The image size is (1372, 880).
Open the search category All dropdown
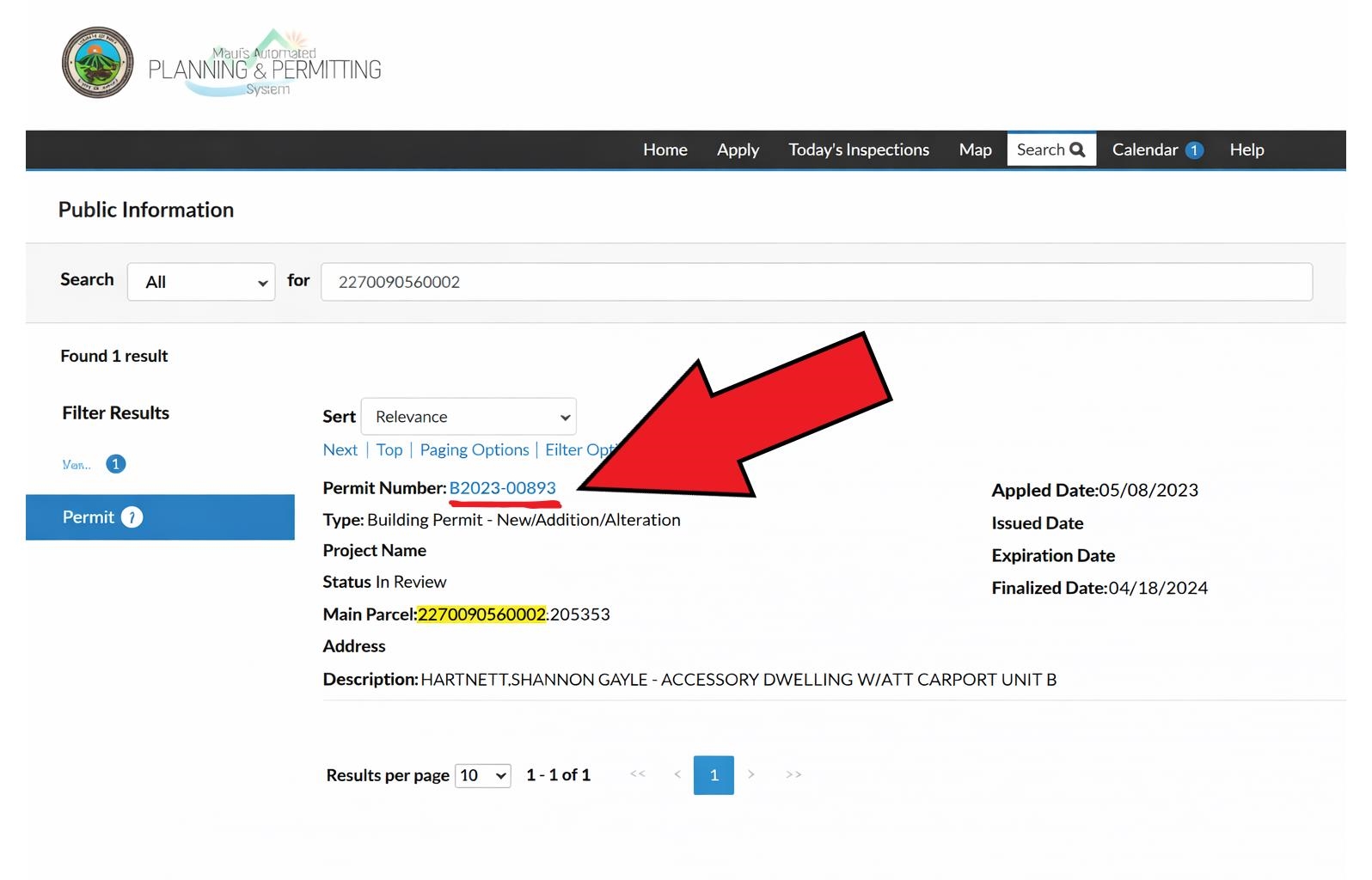pos(201,282)
